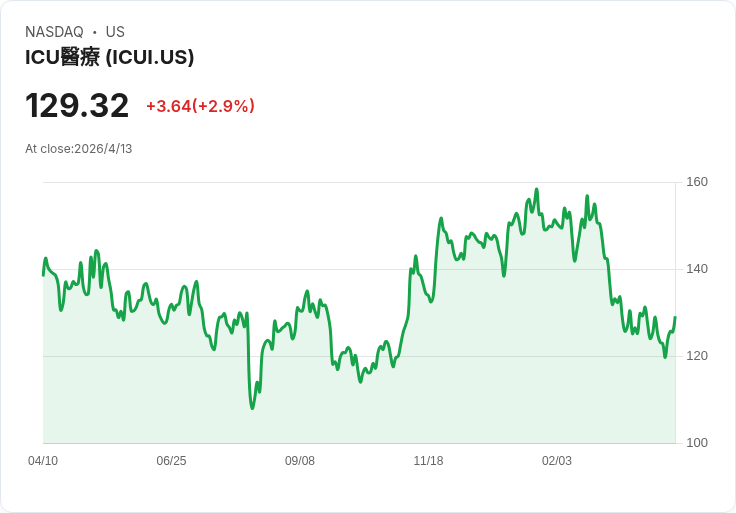Click the chart's highest peak near 160
The image size is (736, 513).
point(537,190)
